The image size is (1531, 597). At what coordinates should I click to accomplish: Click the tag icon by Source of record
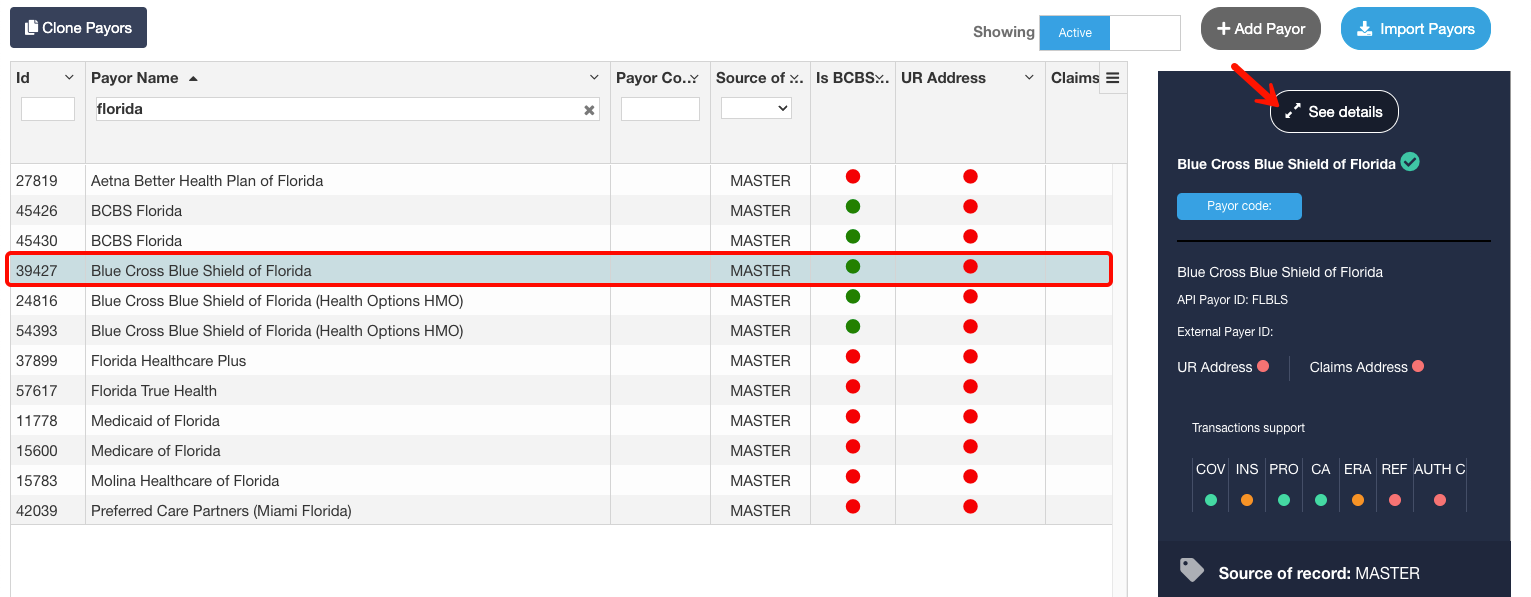pos(1191,571)
